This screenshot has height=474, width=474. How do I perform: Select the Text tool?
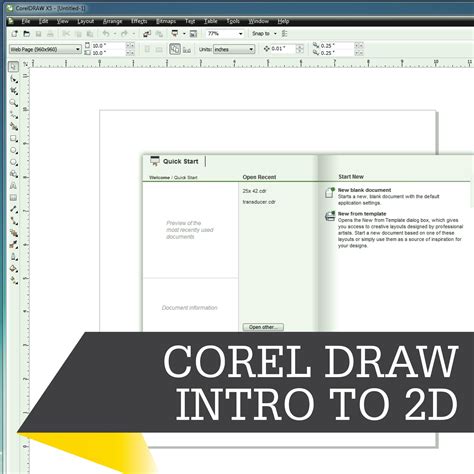[x=14, y=186]
